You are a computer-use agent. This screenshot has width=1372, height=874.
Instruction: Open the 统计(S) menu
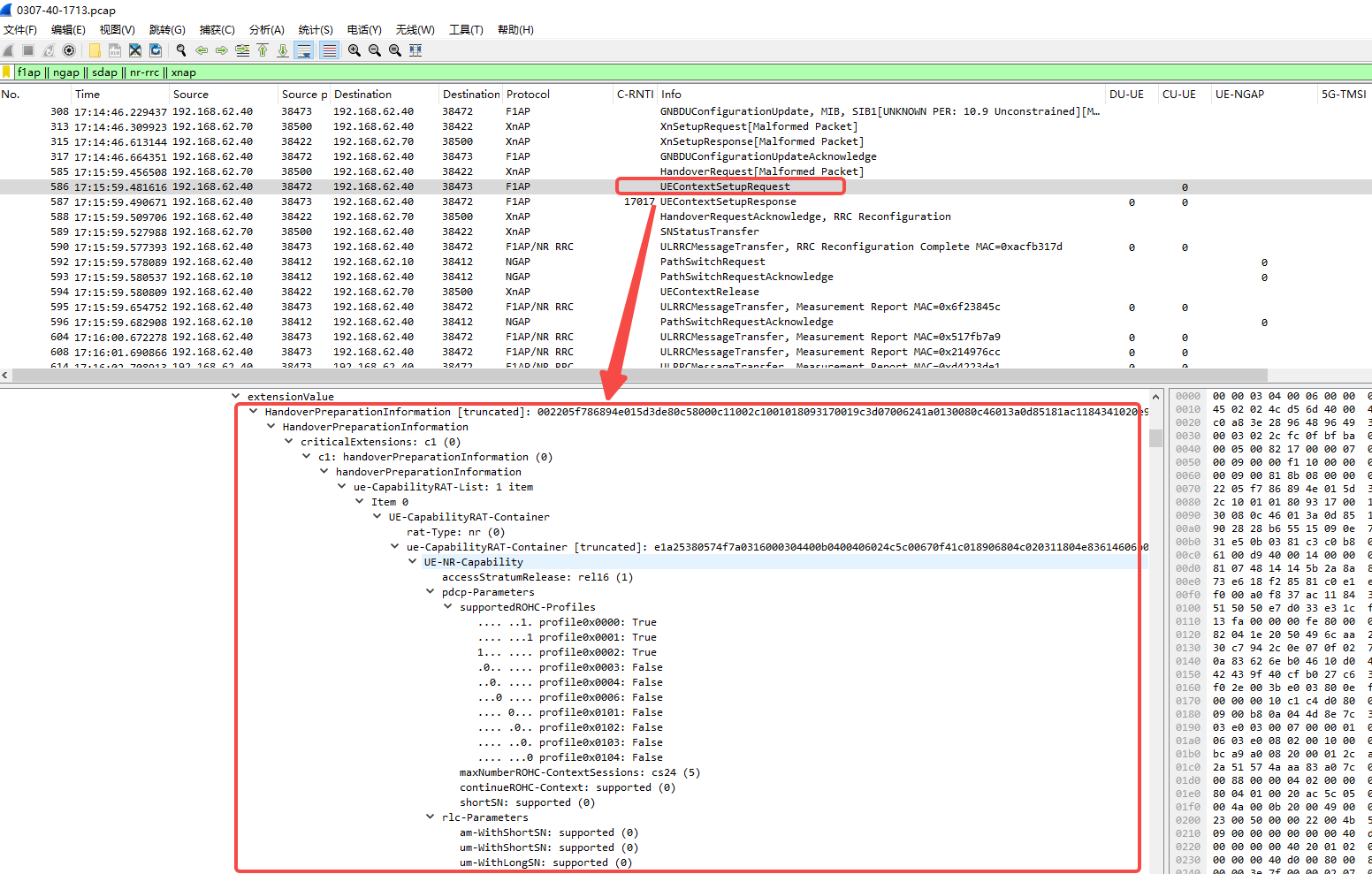(316, 30)
